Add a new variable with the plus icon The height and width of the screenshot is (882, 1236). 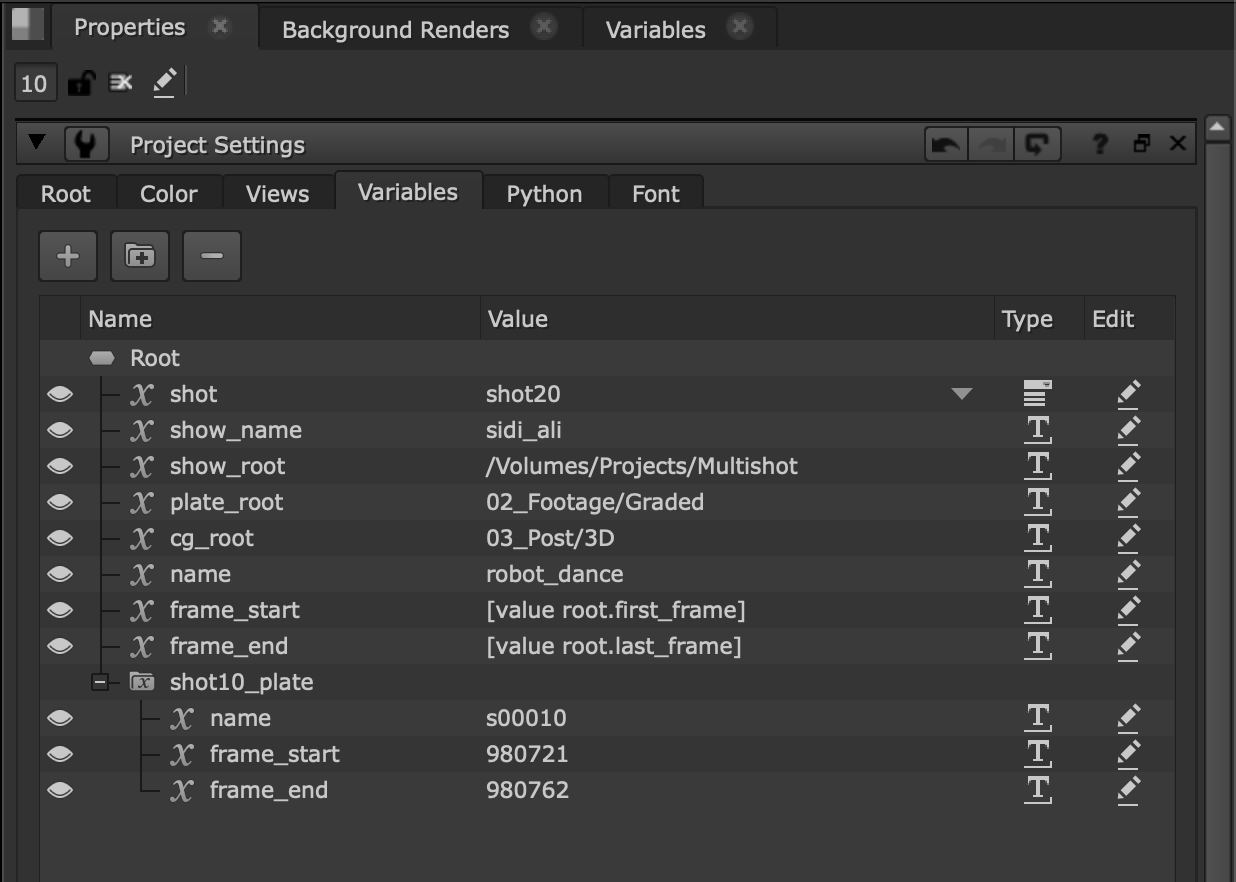[x=67, y=256]
